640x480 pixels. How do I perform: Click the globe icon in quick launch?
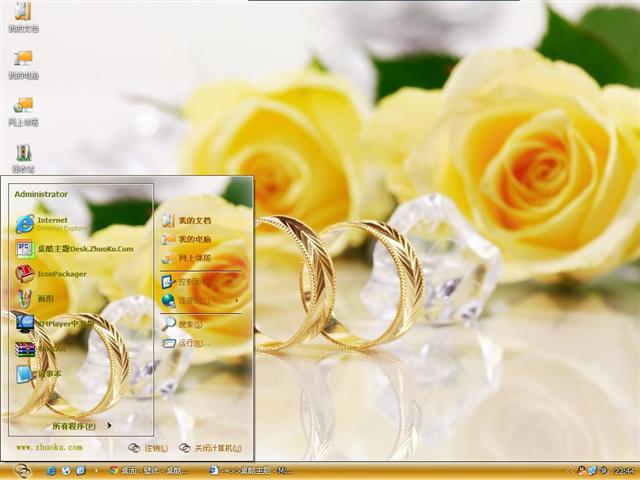[66, 471]
